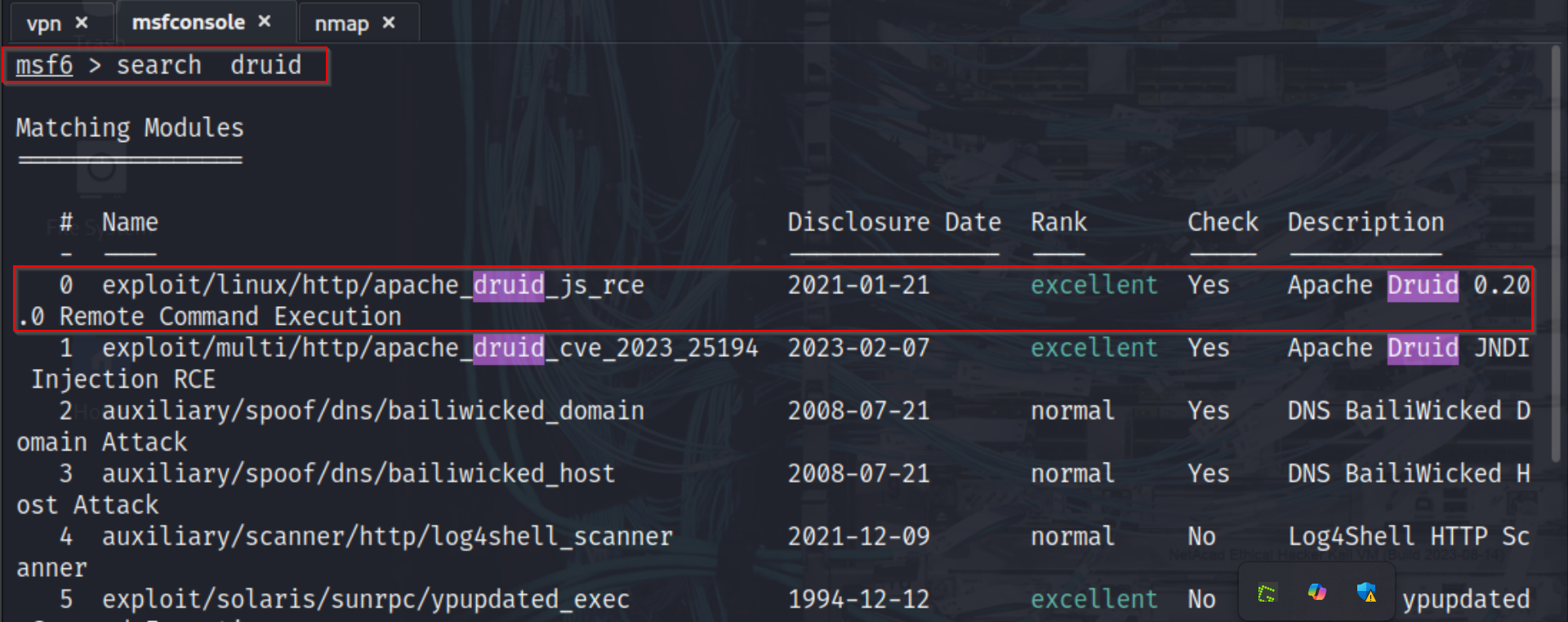
Task: Click 'Apache Druid 0.20' description text
Action: tap(1409, 285)
